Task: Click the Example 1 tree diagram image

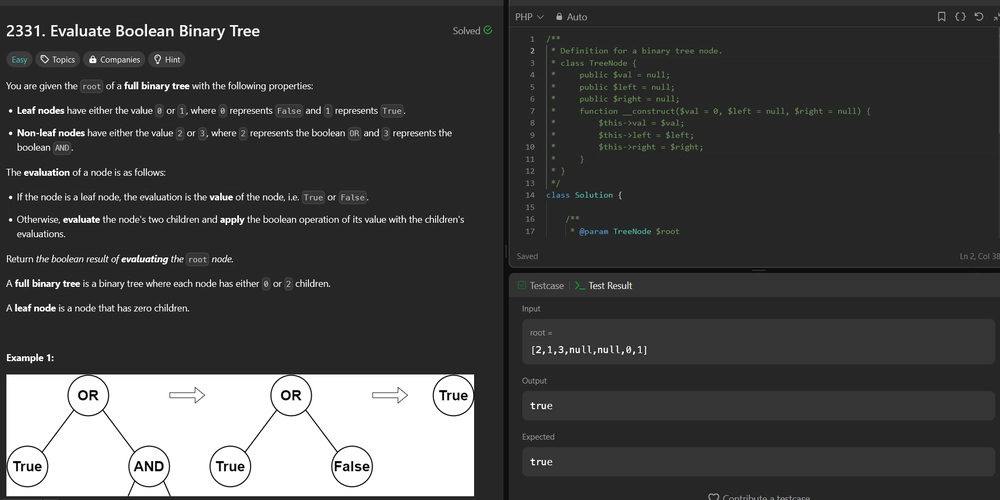Action: [x=240, y=435]
